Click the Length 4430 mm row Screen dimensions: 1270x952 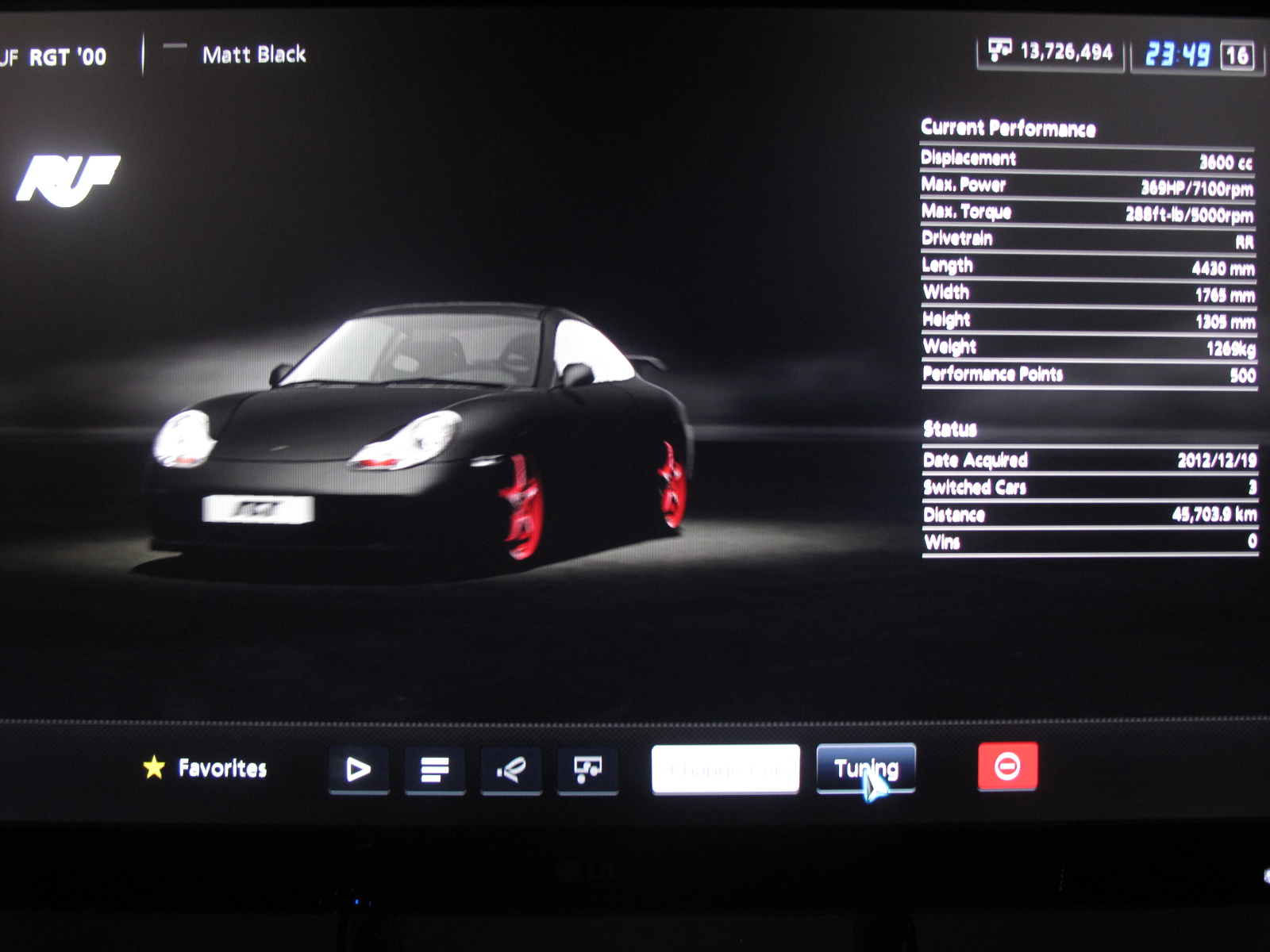(x=1088, y=267)
